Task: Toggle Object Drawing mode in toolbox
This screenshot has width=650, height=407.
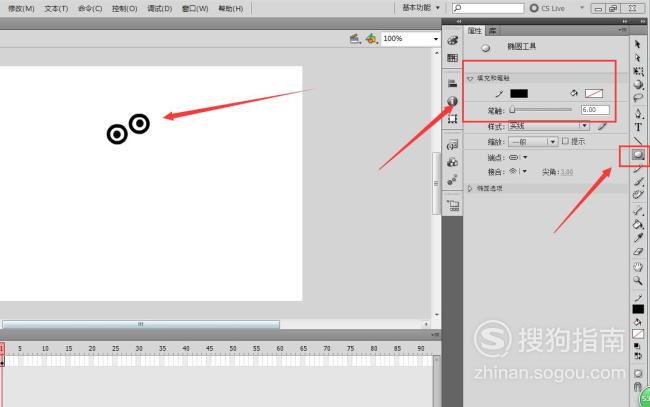Action: tap(638, 373)
